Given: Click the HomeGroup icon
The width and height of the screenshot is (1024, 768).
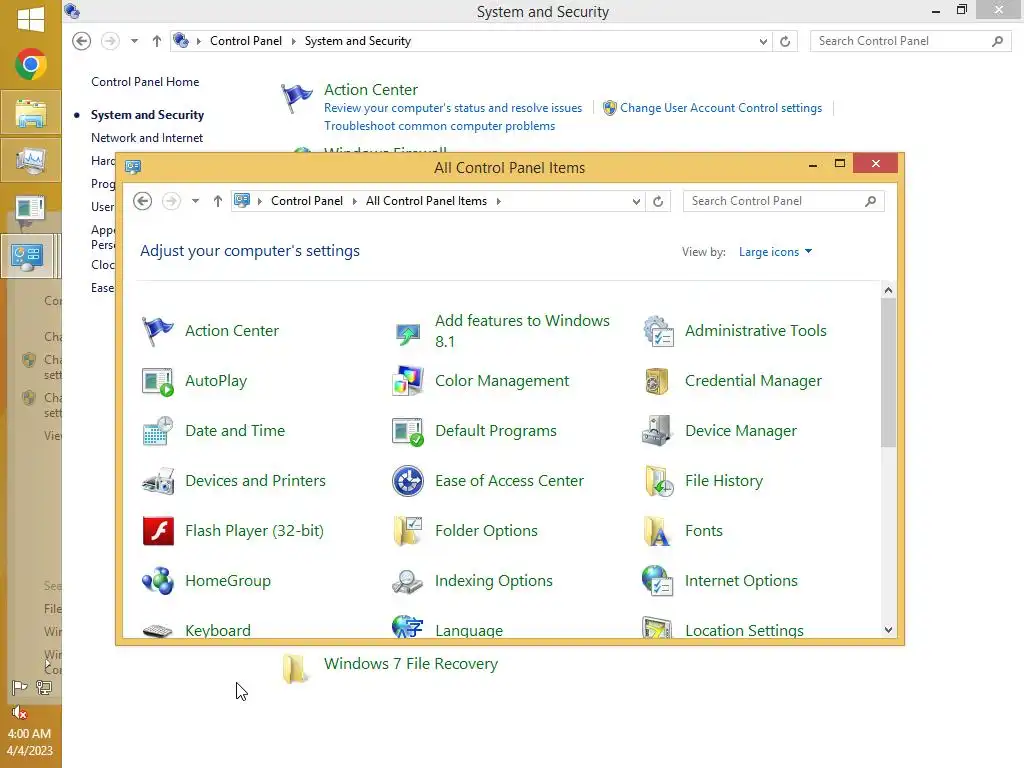Looking at the screenshot, I should click(157, 581).
